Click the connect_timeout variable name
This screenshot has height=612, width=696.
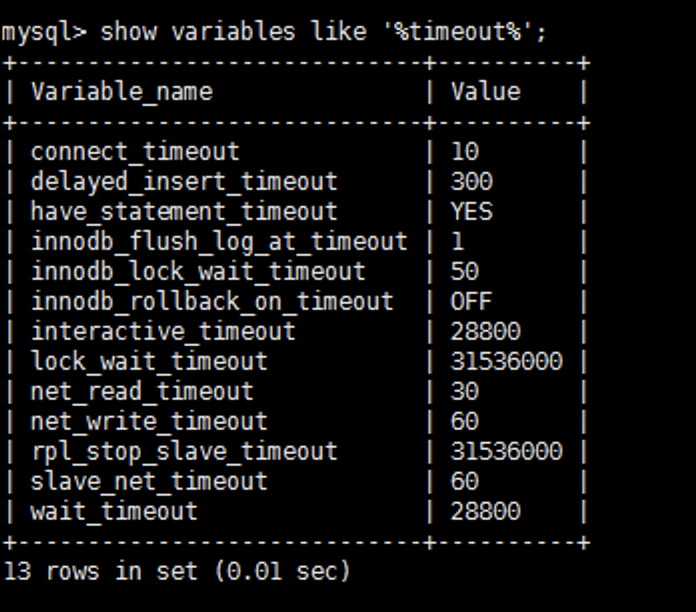coord(135,152)
